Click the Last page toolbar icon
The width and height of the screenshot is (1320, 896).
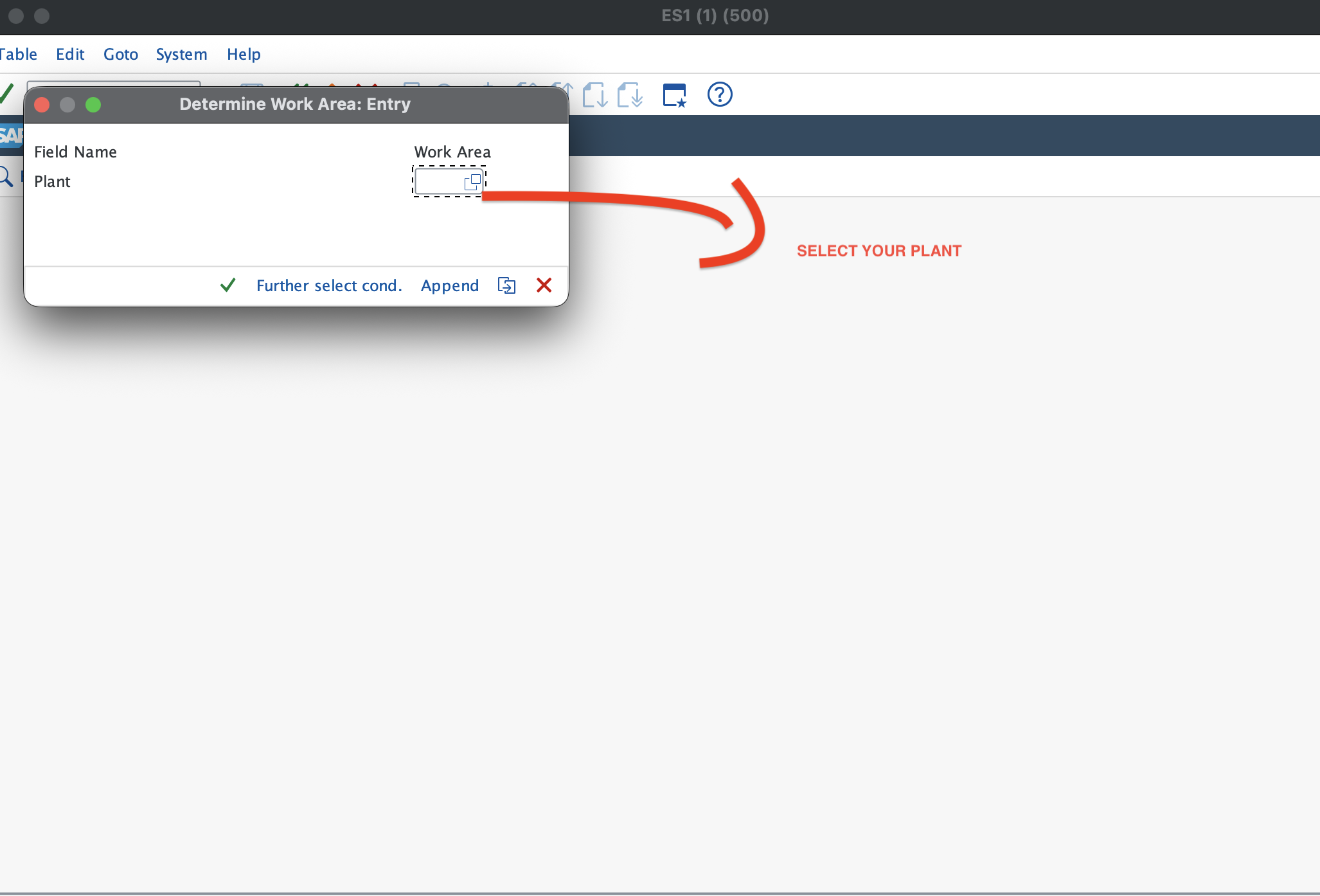click(630, 95)
